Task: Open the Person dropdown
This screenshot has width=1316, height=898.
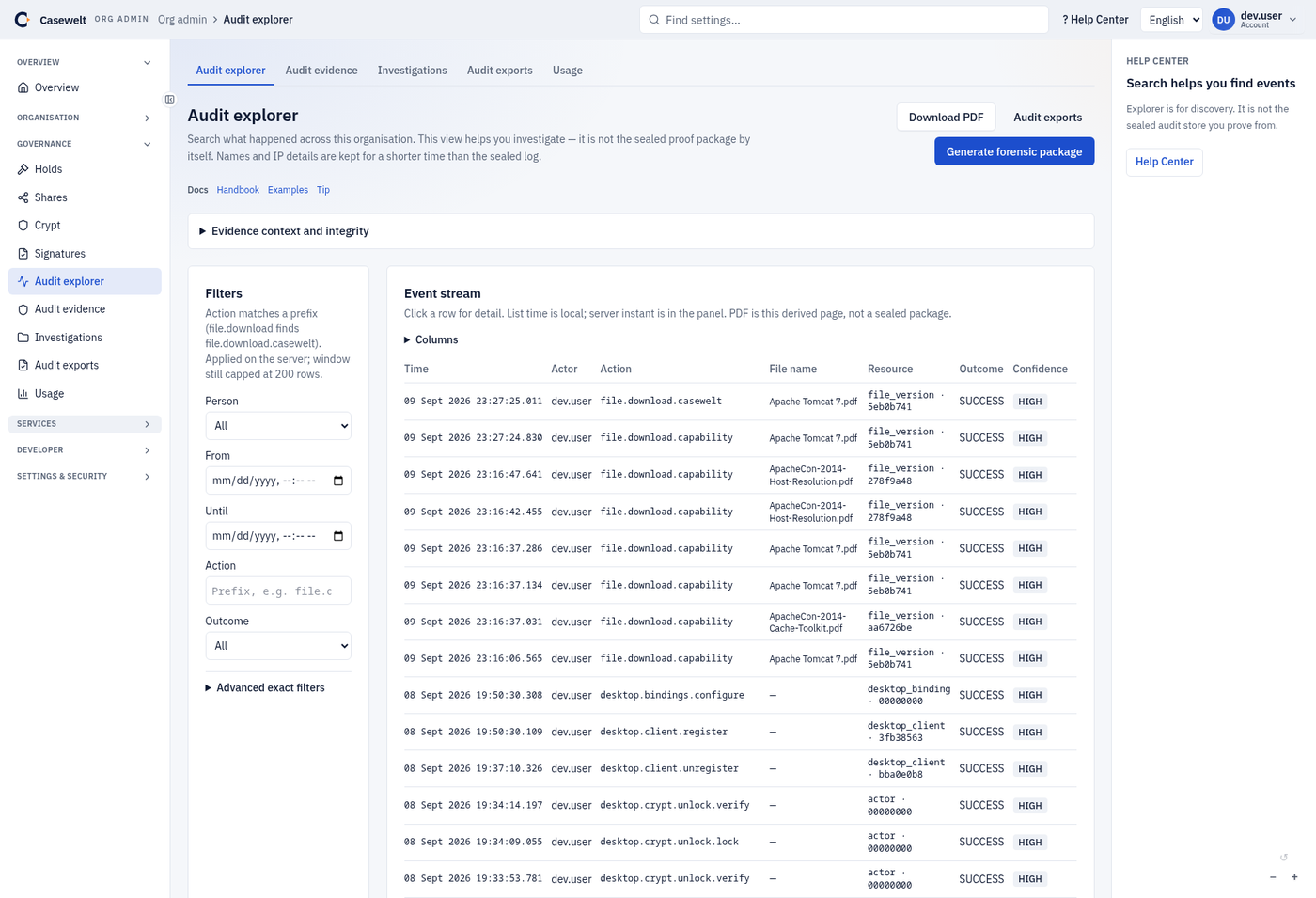Action: [x=278, y=426]
